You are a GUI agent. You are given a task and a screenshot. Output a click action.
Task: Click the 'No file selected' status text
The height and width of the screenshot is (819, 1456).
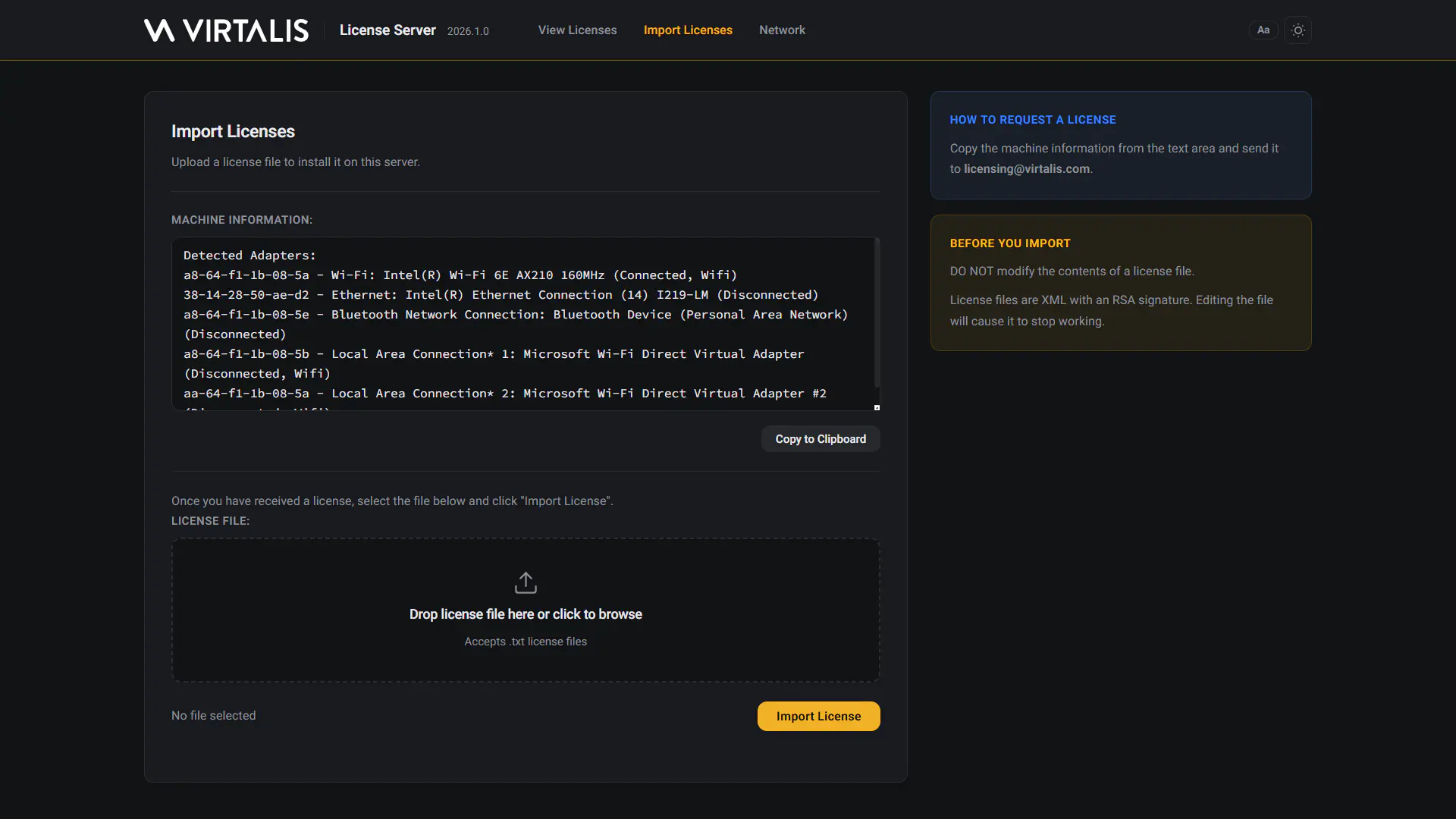(x=213, y=716)
